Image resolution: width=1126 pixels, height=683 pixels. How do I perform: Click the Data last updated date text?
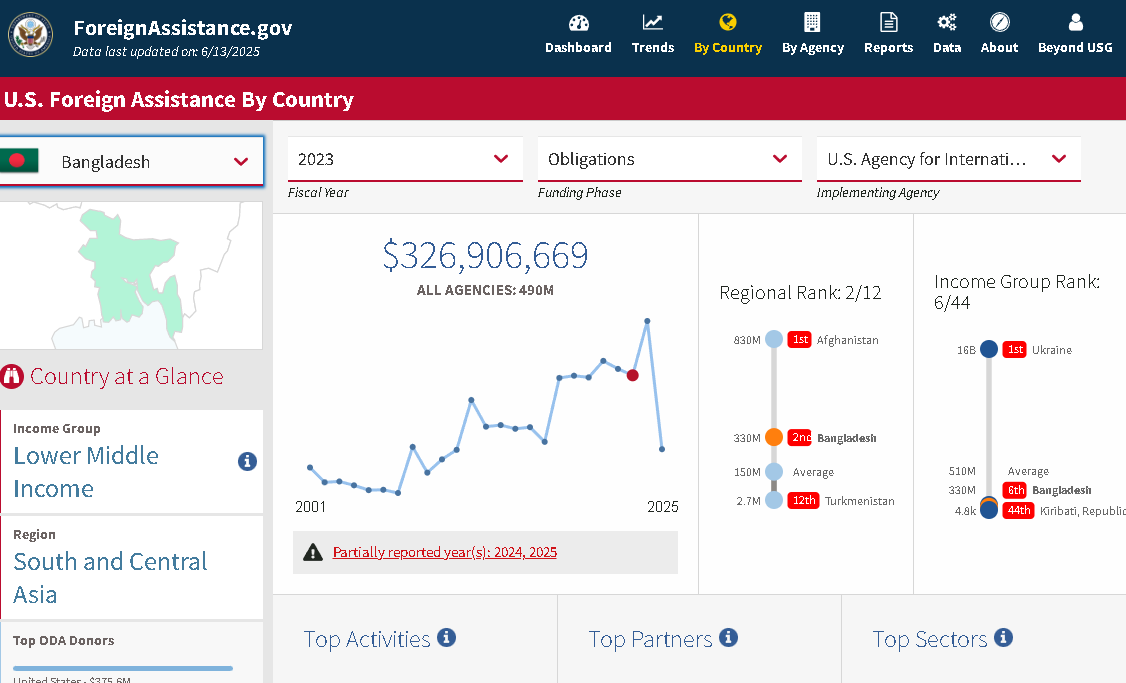(x=167, y=52)
